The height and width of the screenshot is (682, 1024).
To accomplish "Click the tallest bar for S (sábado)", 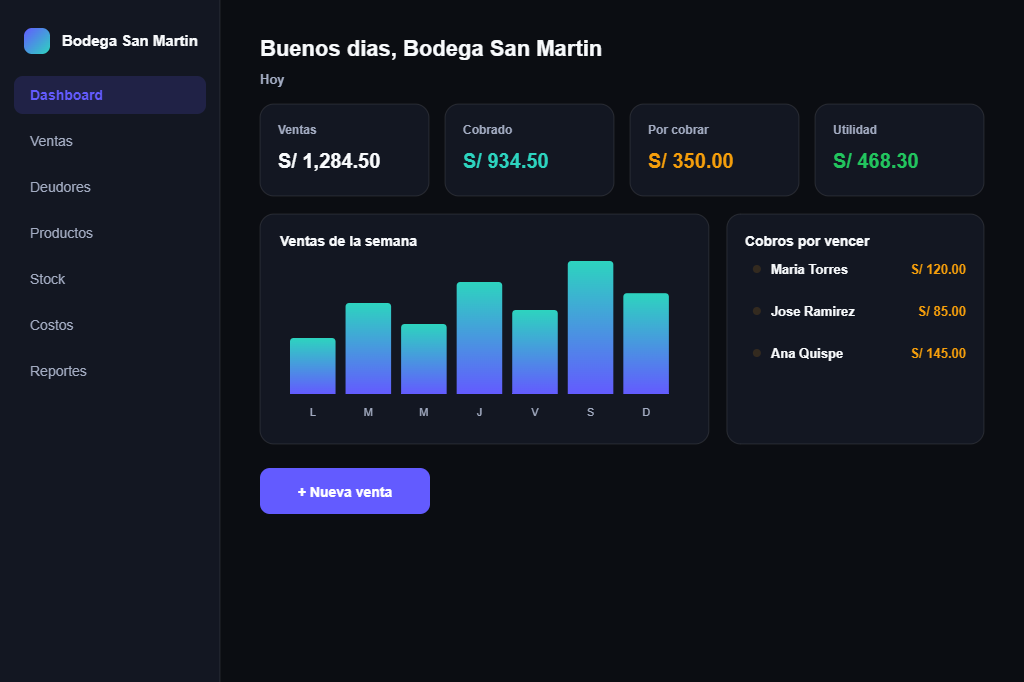I will [x=590, y=327].
